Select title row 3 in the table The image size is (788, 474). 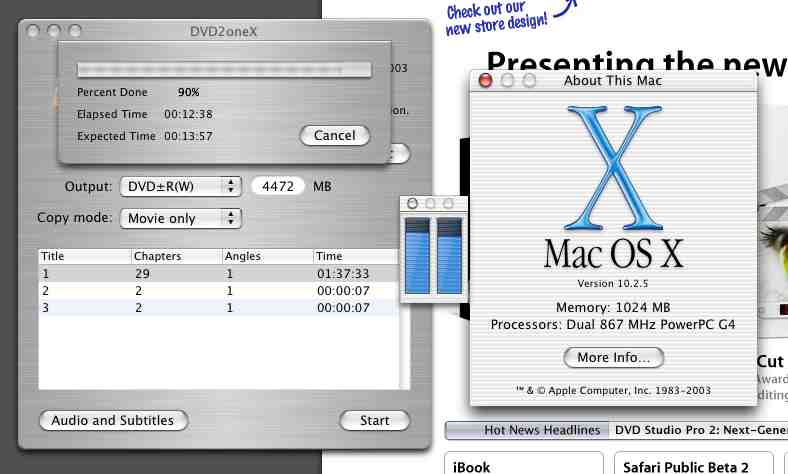(x=219, y=308)
